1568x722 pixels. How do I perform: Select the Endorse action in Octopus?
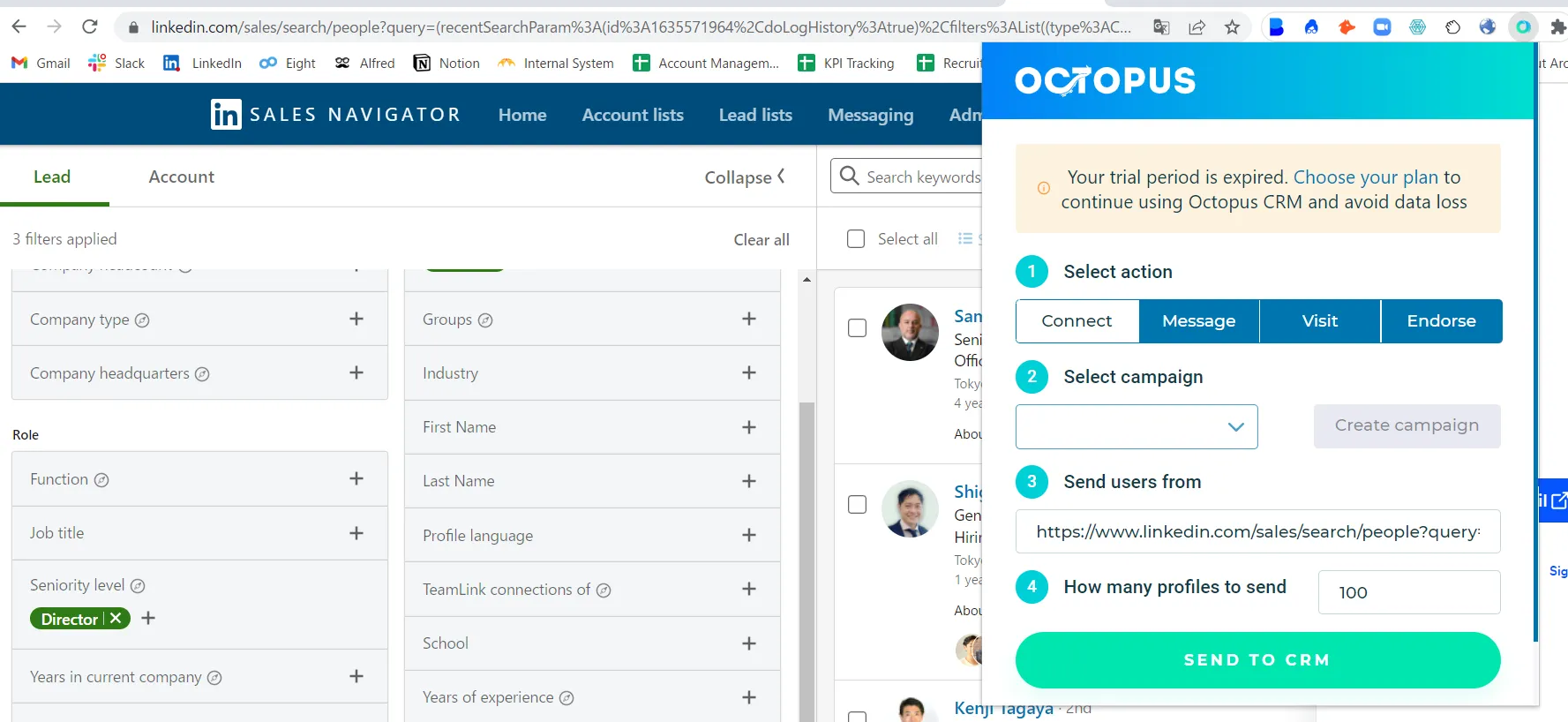pyautogui.click(x=1441, y=321)
